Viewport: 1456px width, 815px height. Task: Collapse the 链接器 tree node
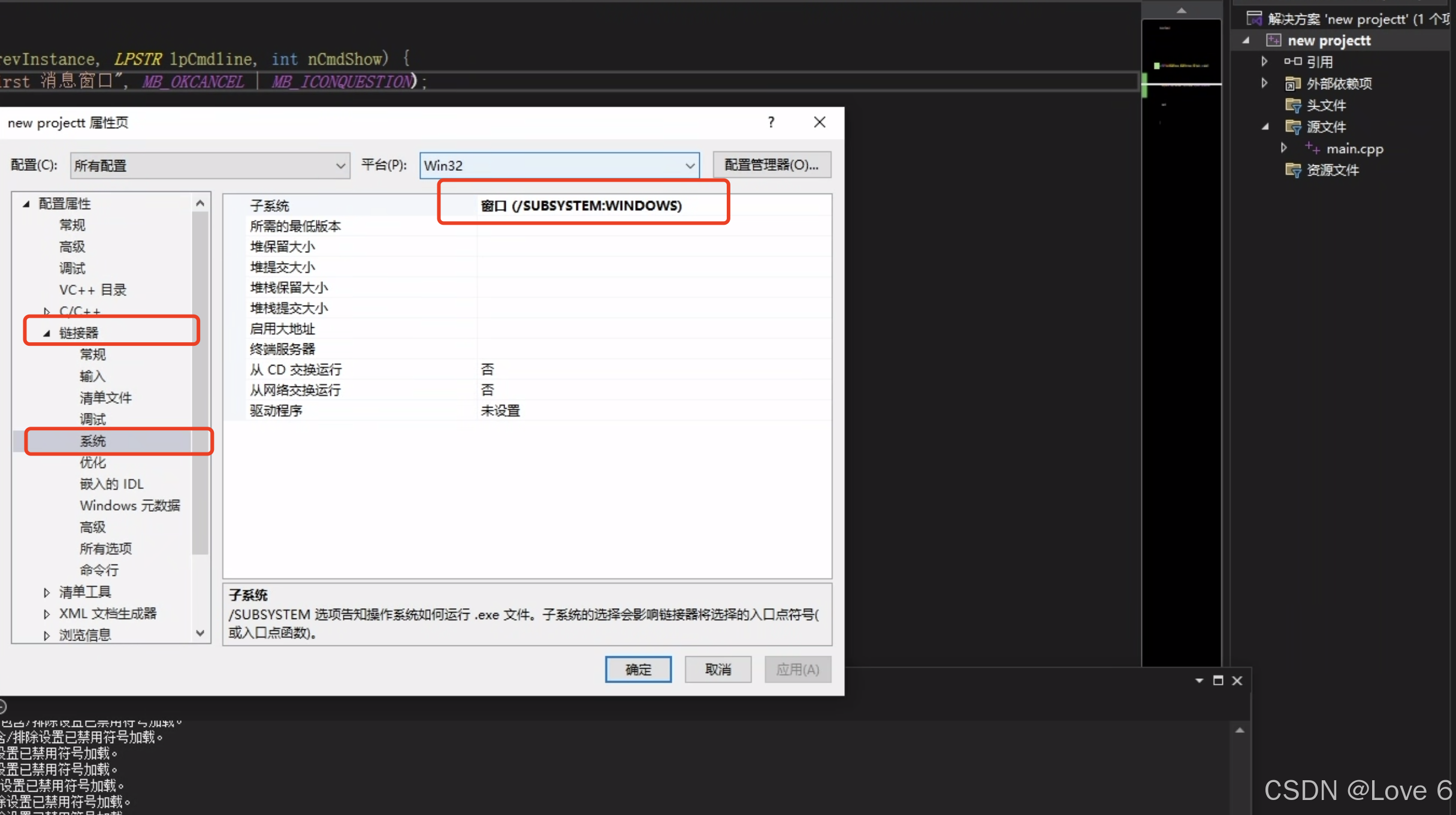(x=47, y=333)
